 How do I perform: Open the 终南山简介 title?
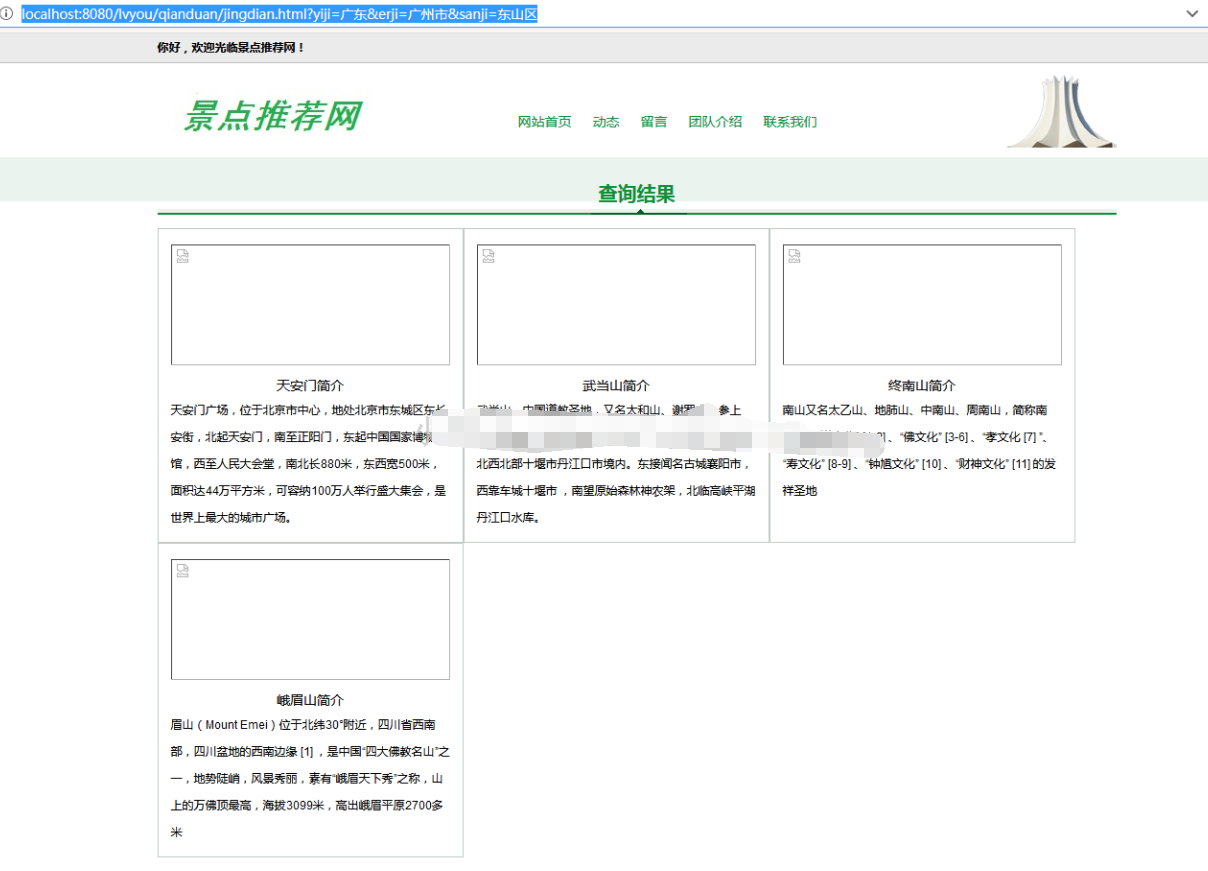point(922,386)
